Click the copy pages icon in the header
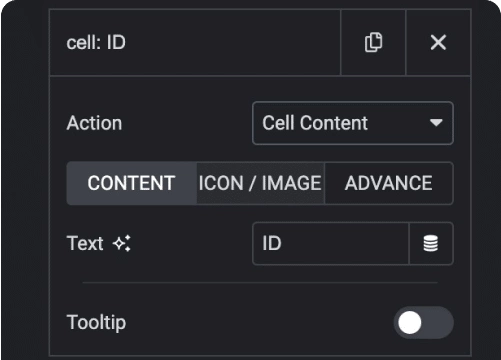 (x=373, y=42)
